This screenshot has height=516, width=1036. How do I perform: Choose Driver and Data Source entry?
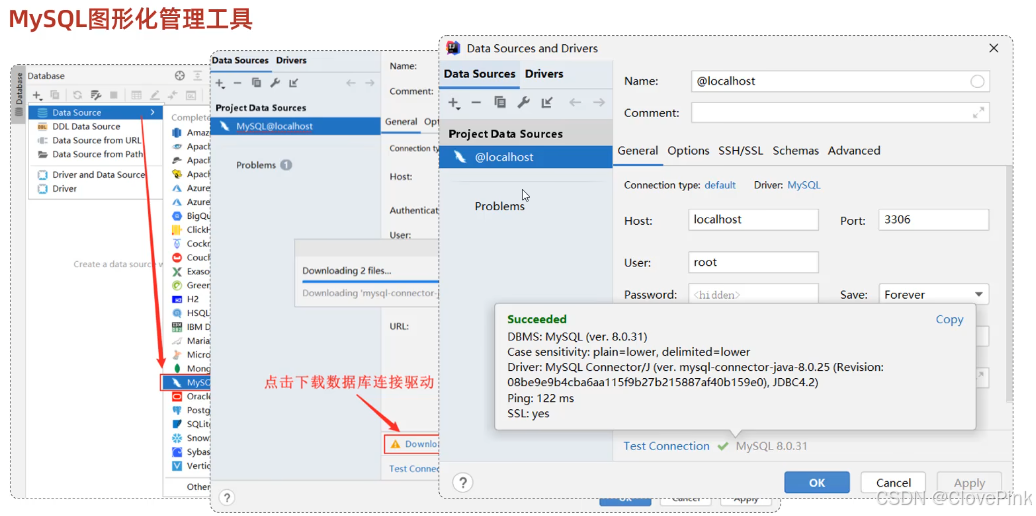tap(96, 174)
